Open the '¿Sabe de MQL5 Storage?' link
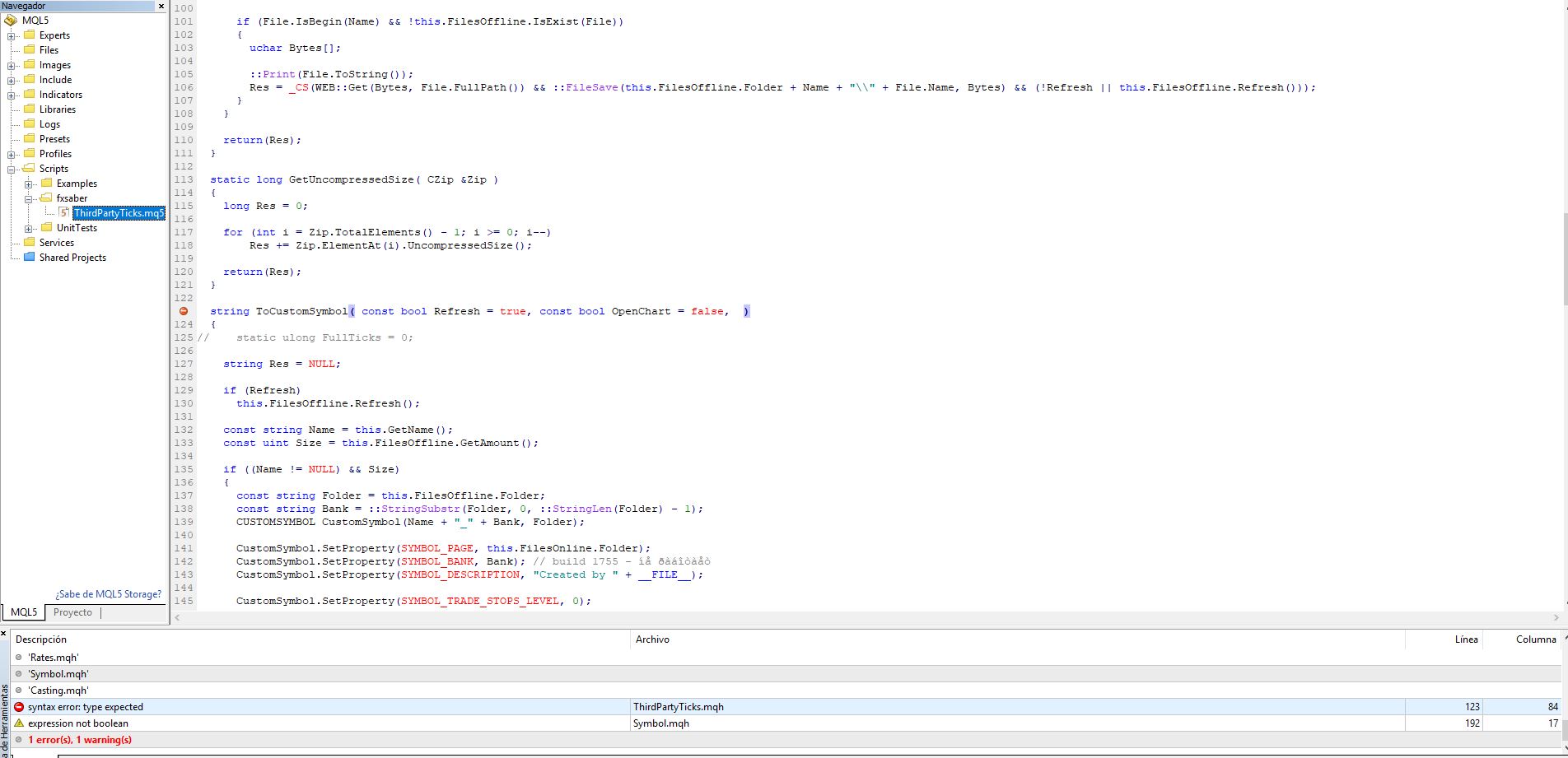Viewport: 1568px width, 758px height. click(x=108, y=594)
